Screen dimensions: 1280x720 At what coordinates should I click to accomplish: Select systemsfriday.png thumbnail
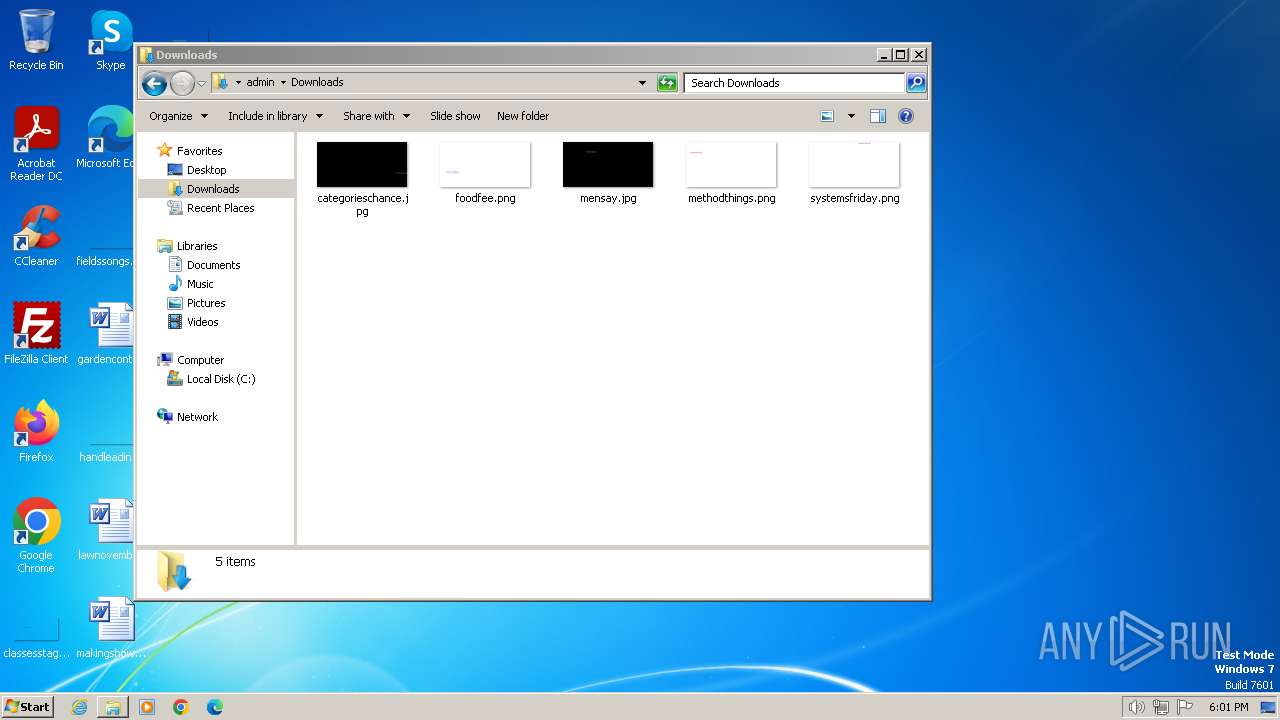pos(854,165)
